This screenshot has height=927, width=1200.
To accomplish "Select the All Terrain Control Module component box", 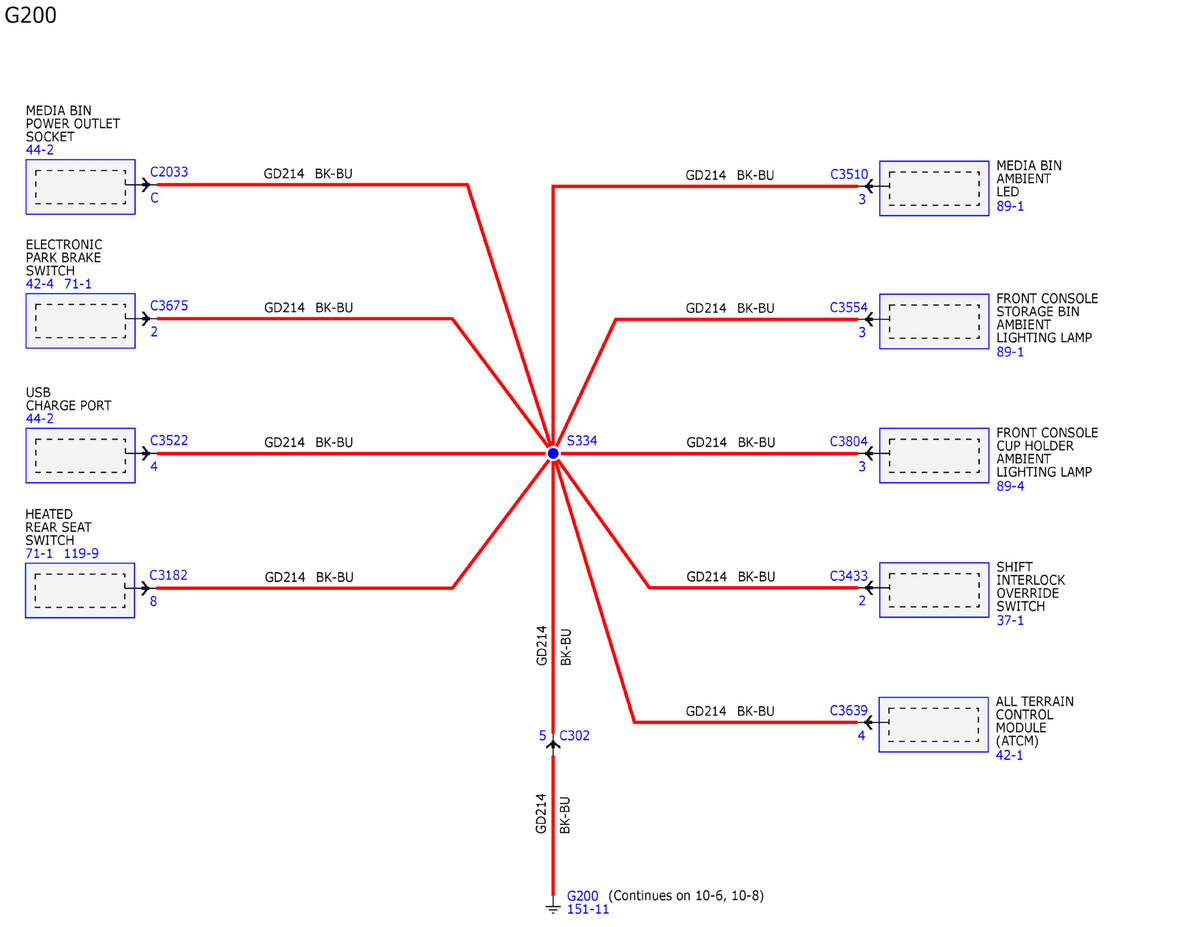I will click(934, 724).
